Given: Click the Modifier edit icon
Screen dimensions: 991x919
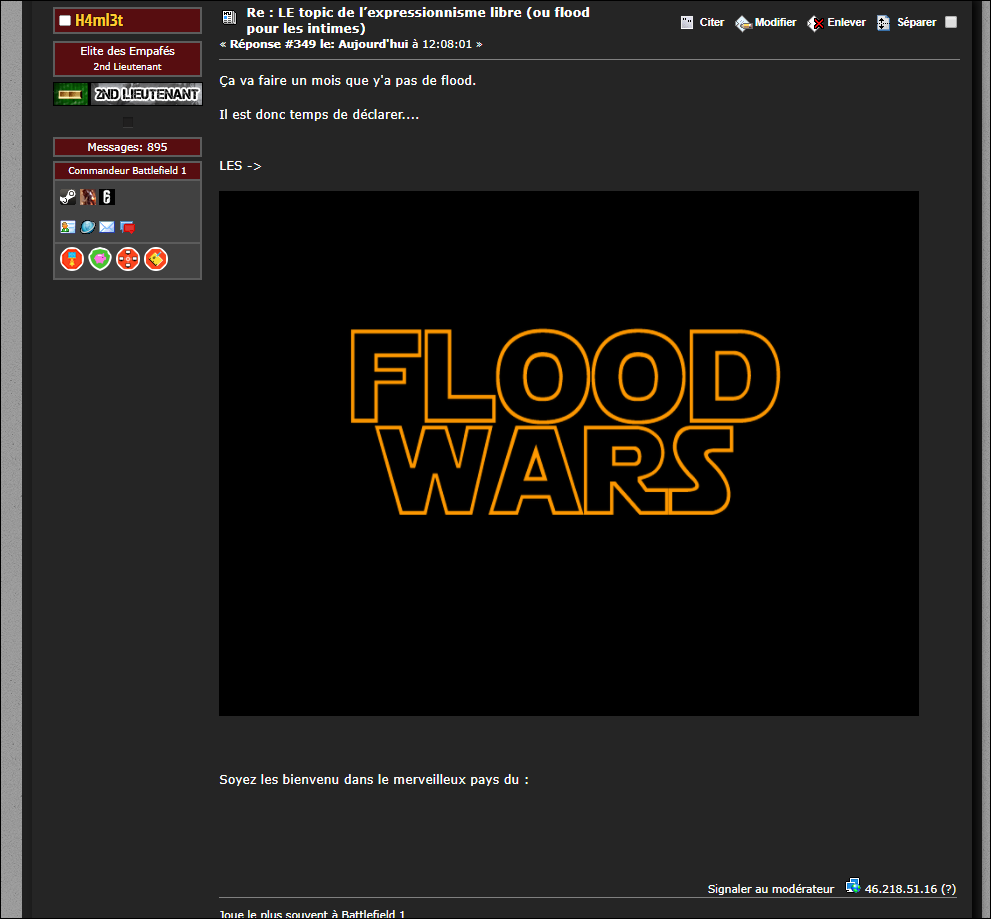Looking at the screenshot, I should point(743,23).
